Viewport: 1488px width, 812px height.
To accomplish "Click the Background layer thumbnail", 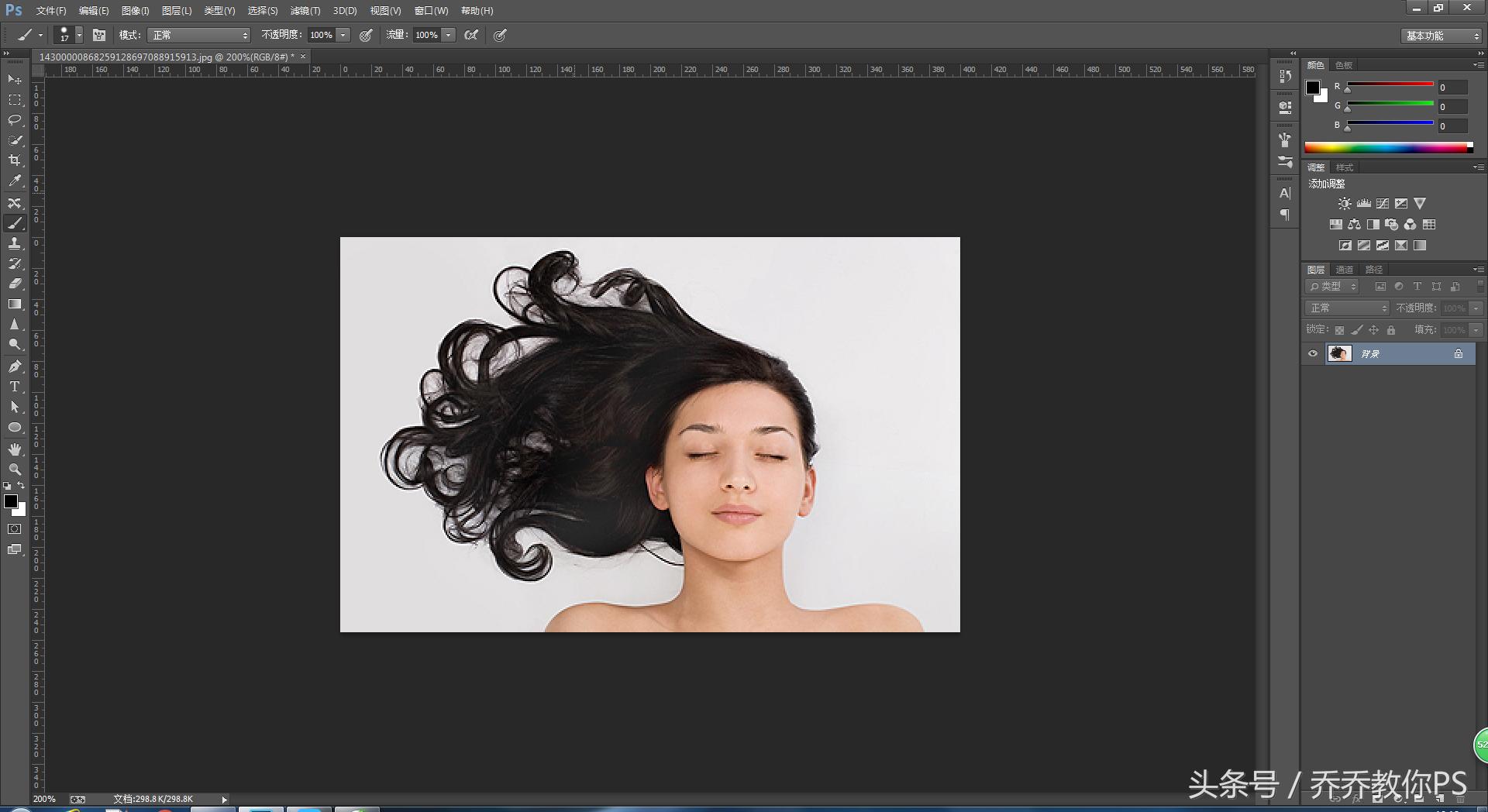I will [x=1339, y=354].
